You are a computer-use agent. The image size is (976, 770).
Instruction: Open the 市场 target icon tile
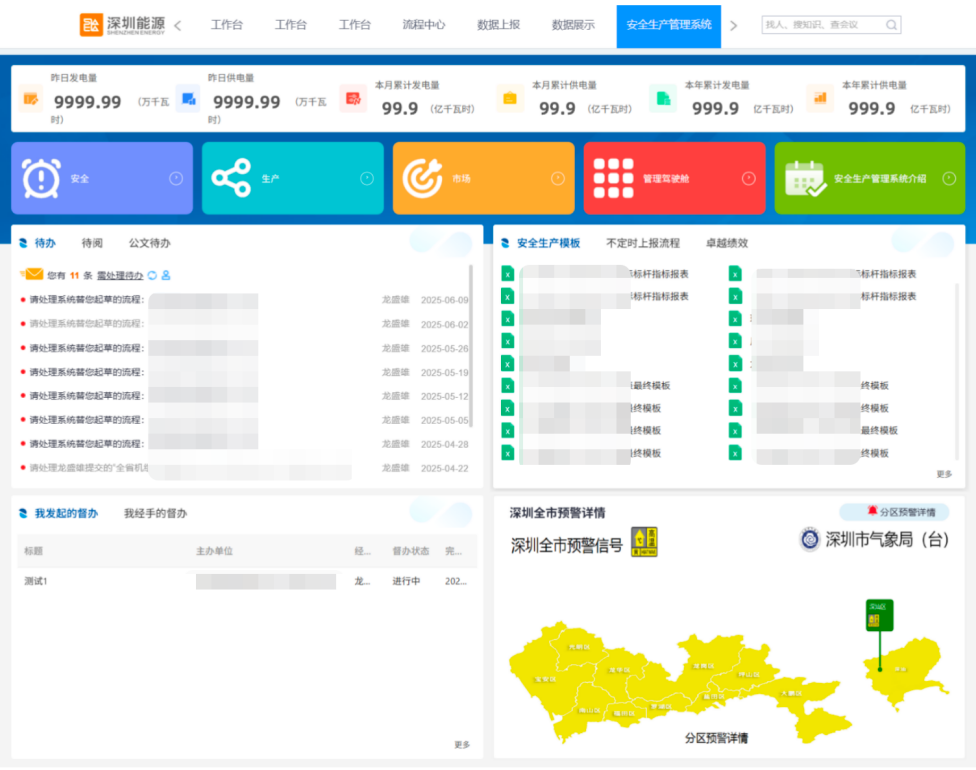(x=422, y=178)
